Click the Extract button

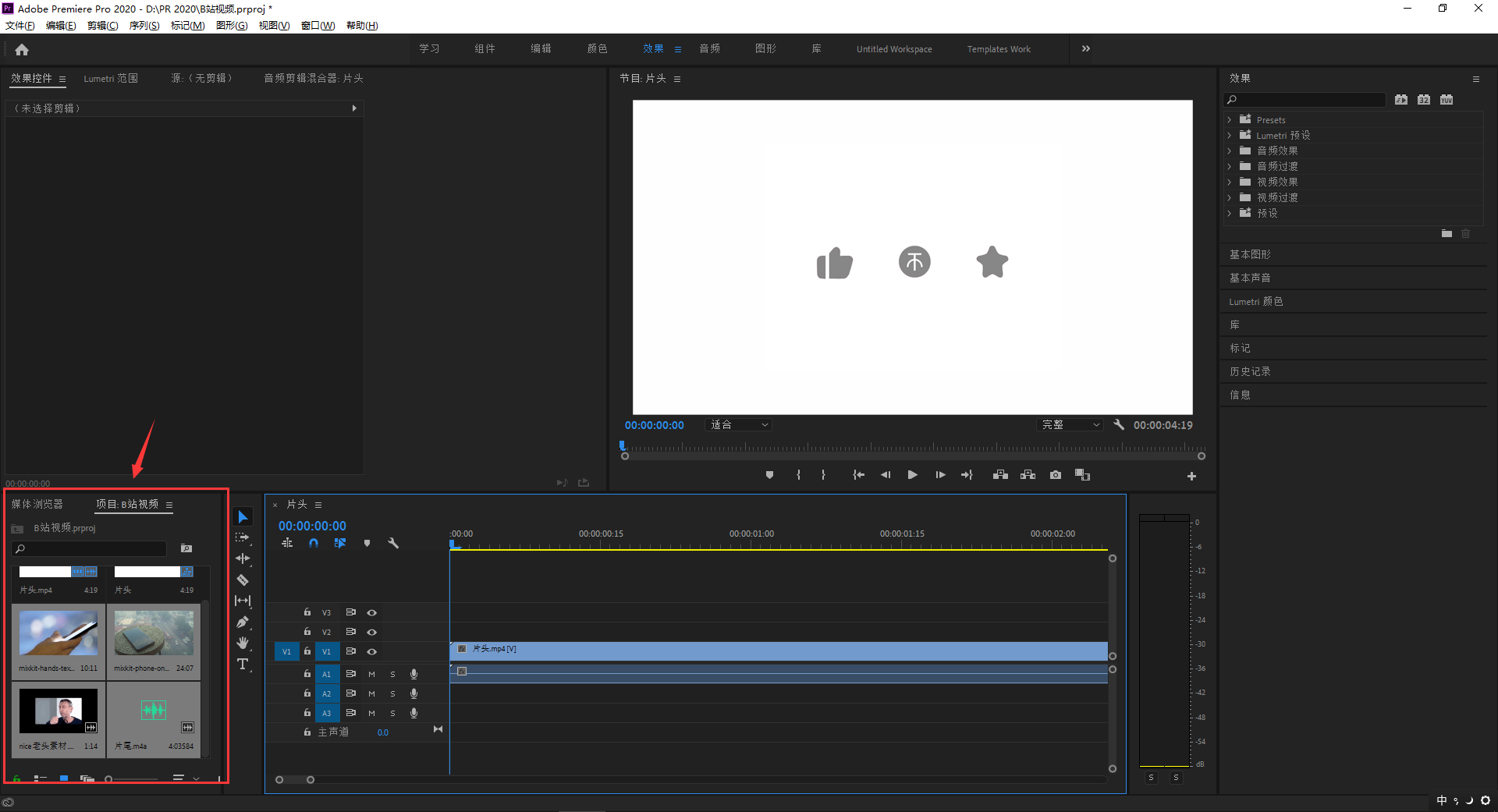coord(1028,475)
